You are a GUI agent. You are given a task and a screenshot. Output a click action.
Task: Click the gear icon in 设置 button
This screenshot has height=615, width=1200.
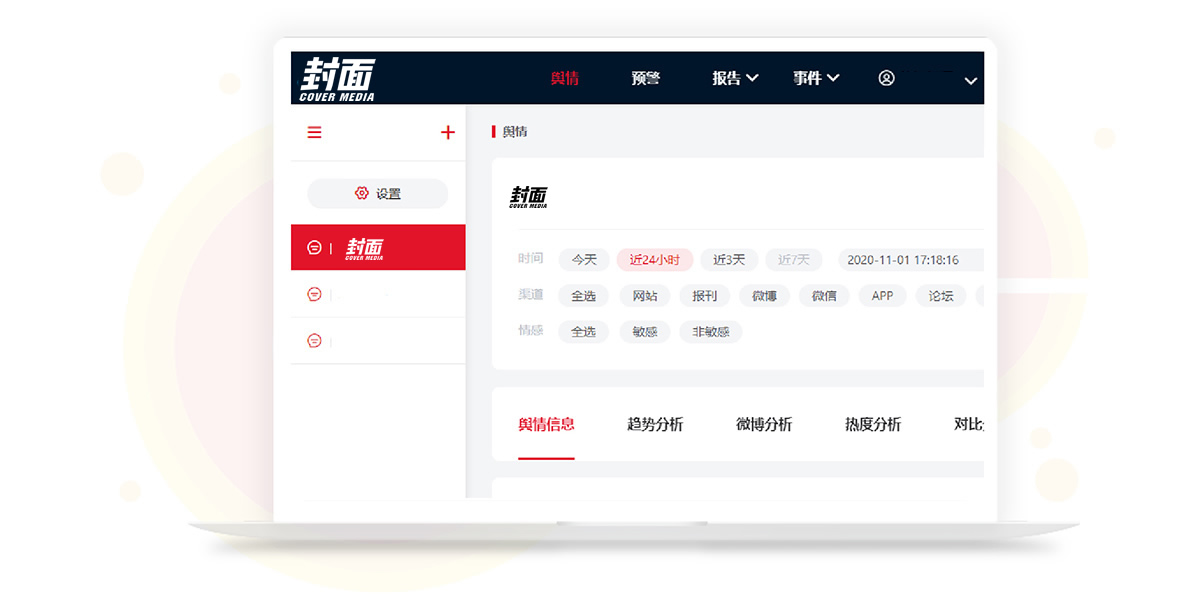(362, 193)
